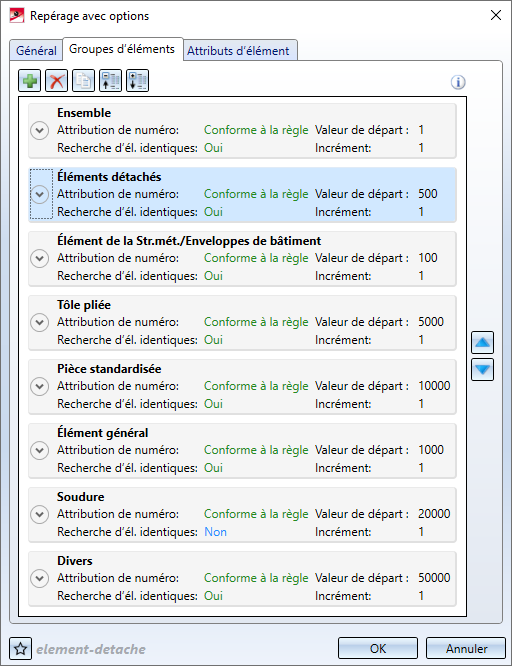Image resolution: width=512 pixels, height=666 pixels.
Task: Expand the Élément de la Str.mét. group chevron
Action: click(40, 258)
